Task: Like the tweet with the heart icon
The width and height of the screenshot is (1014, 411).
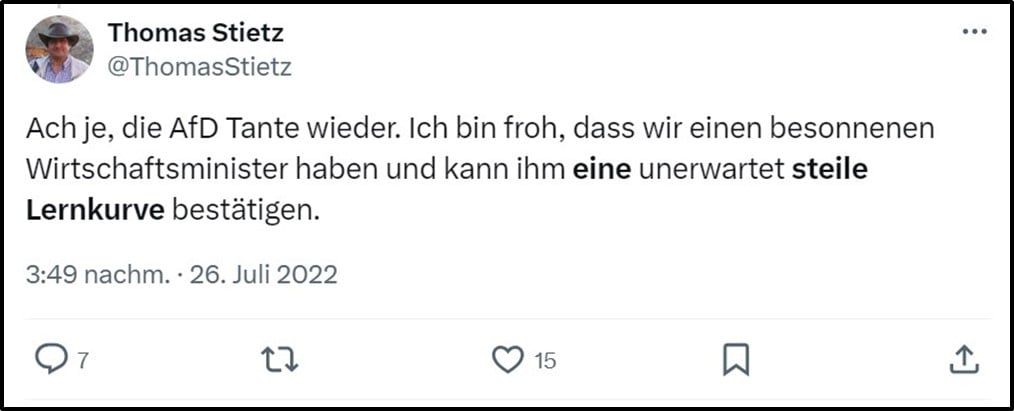Action: click(x=508, y=359)
